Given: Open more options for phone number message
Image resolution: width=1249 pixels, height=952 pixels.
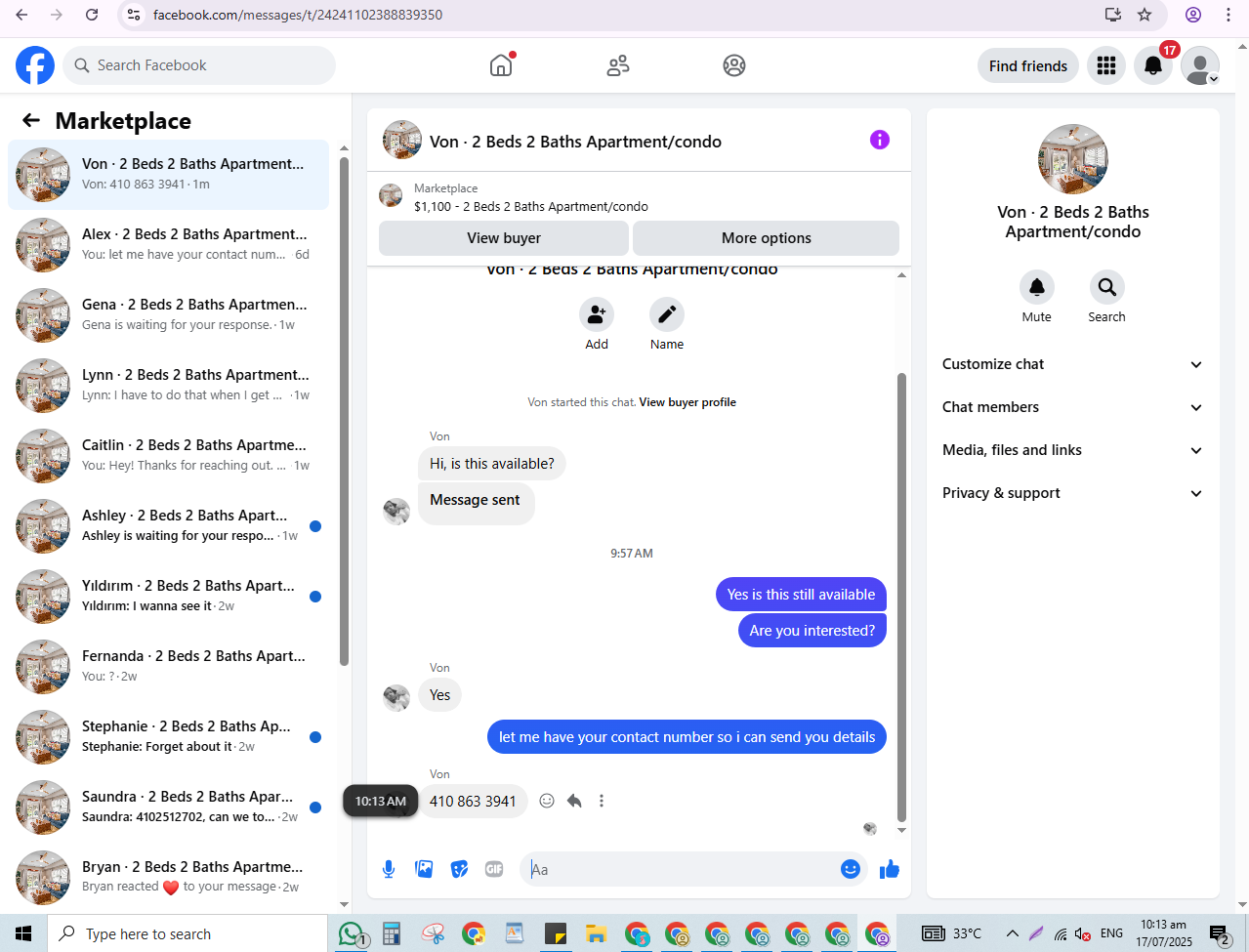Looking at the screenshot, I should (602, 801).
